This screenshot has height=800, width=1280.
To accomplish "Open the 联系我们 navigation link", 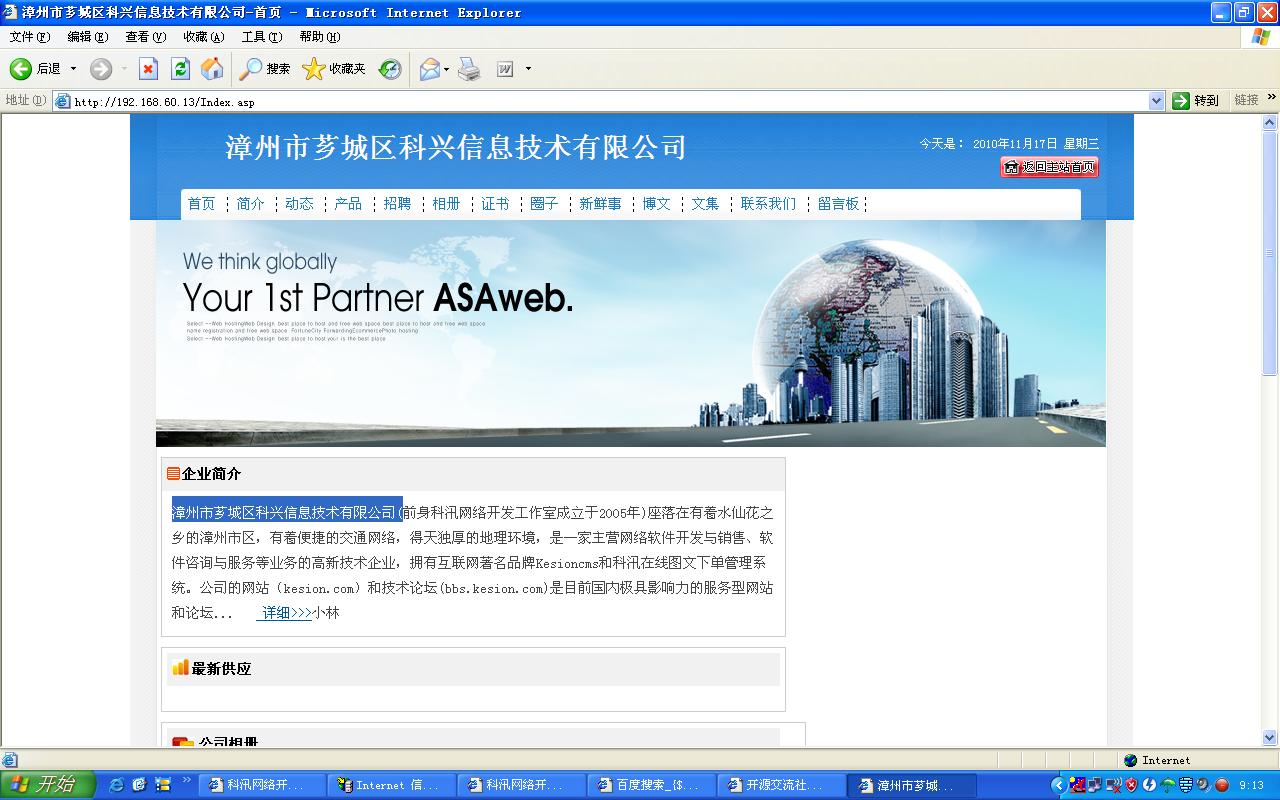I will click(x=768, y=204).
